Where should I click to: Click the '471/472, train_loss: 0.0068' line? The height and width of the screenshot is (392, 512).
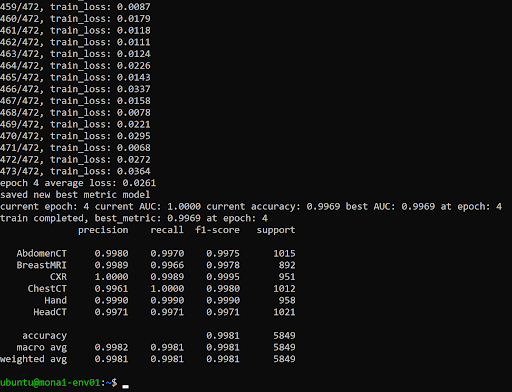75,148
